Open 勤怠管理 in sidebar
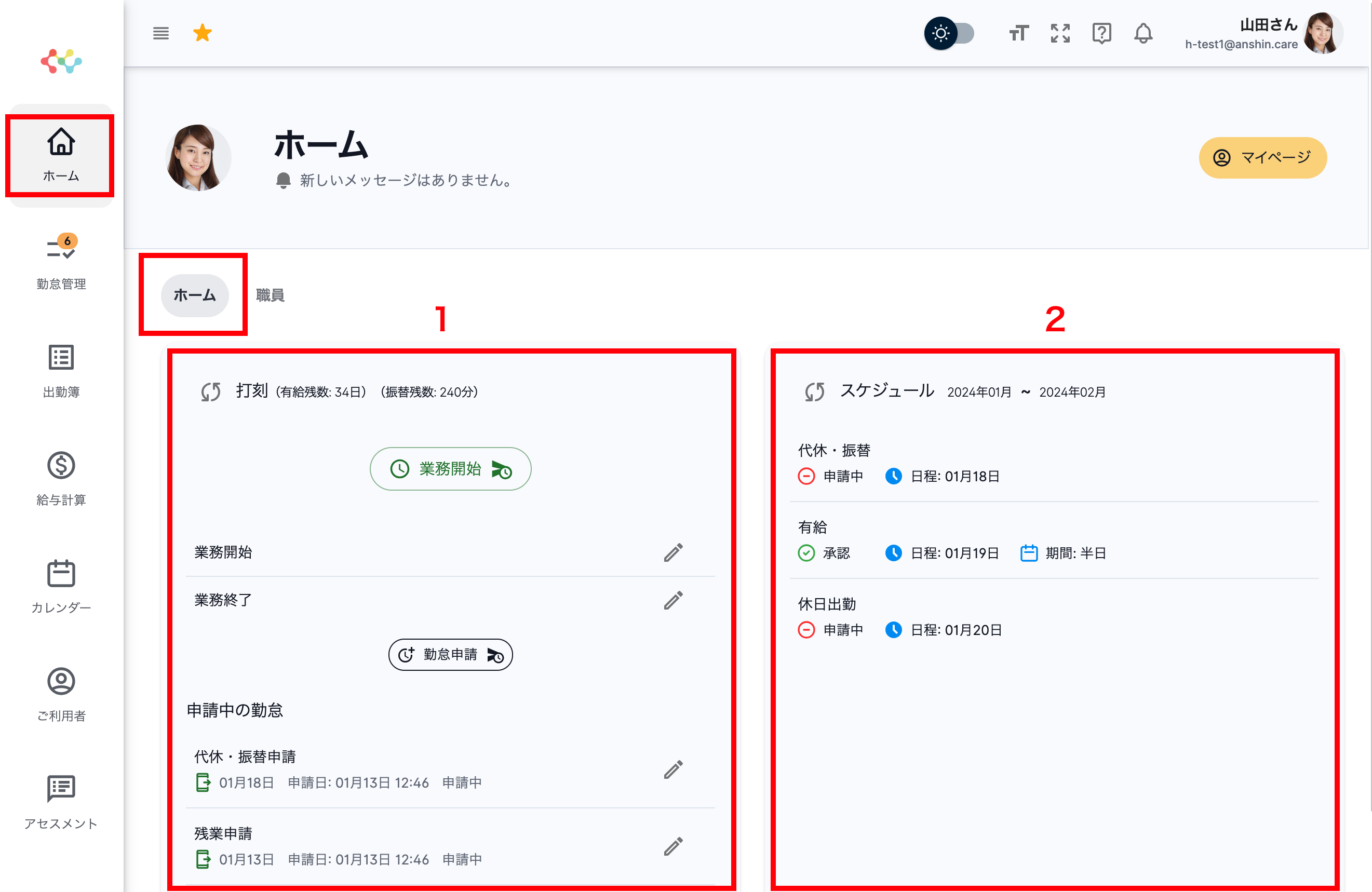 (x=61, y=262)
